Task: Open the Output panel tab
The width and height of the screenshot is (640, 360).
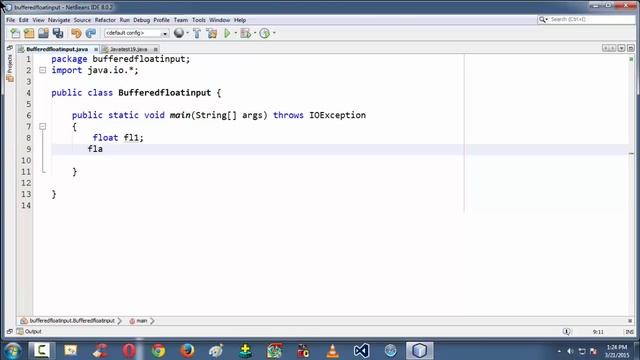Action: [29, 331]
